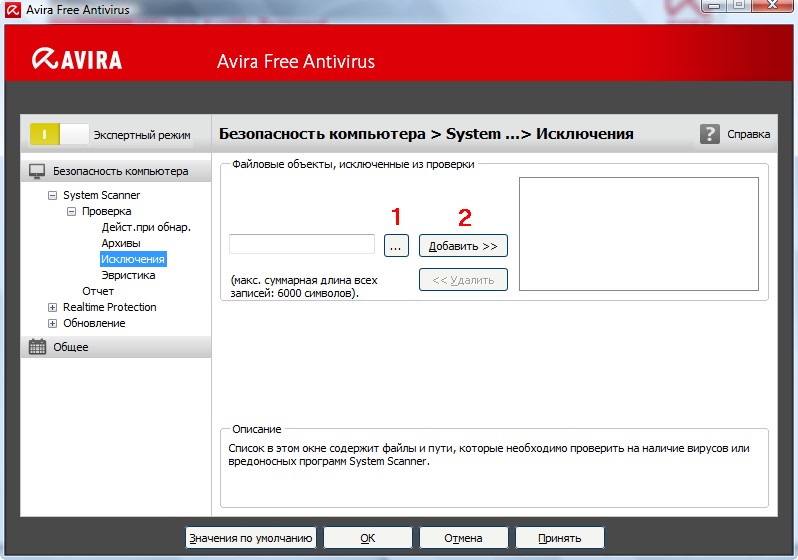Viewport: 798px width, 560px height.
Task: Open the Безопасность компьютера section
Action: pyautogui.click(x=116, y=171)
